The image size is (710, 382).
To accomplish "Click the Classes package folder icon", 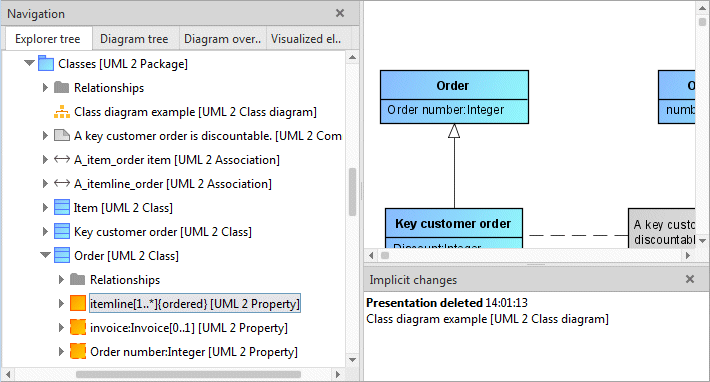I will tap(46, 64).
